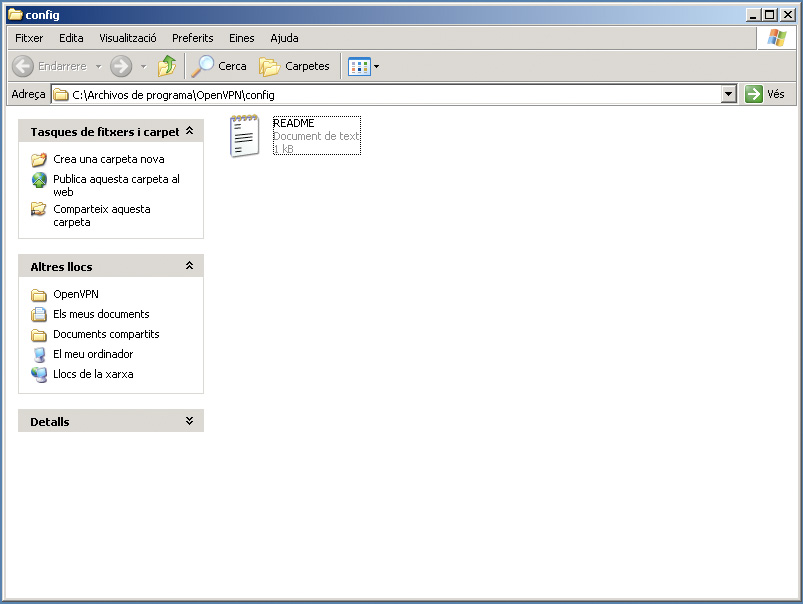
Task: Click the Windows logo throbber
Action: (x=777, y=38)
